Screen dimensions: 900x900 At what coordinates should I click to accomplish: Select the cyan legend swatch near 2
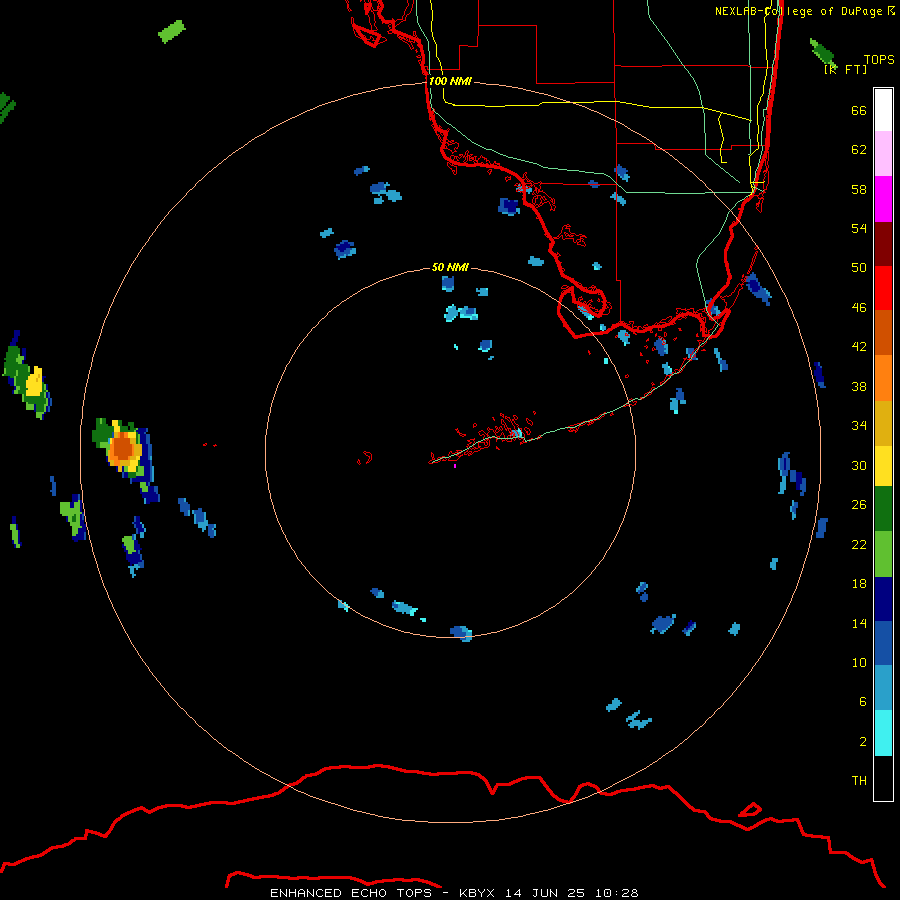pos(883,733)
